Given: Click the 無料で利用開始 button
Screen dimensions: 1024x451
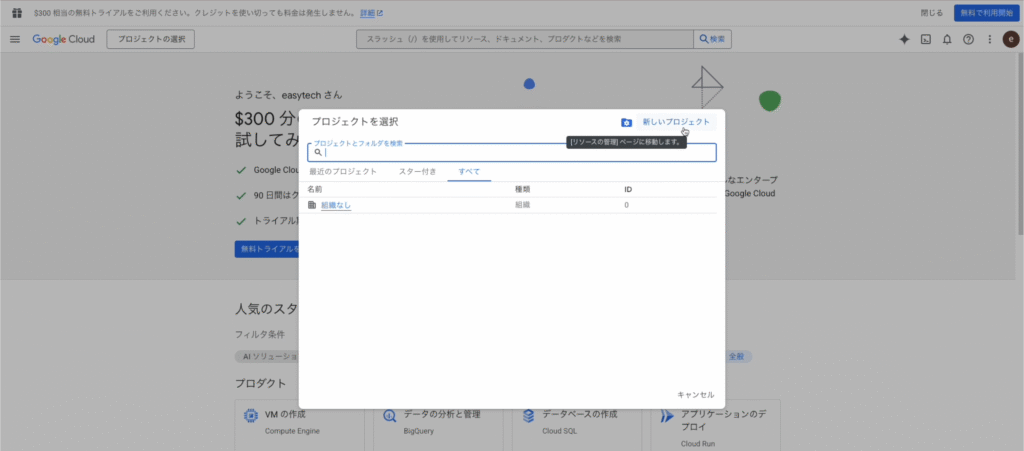Looking at the screenshot, I should 986,12.
